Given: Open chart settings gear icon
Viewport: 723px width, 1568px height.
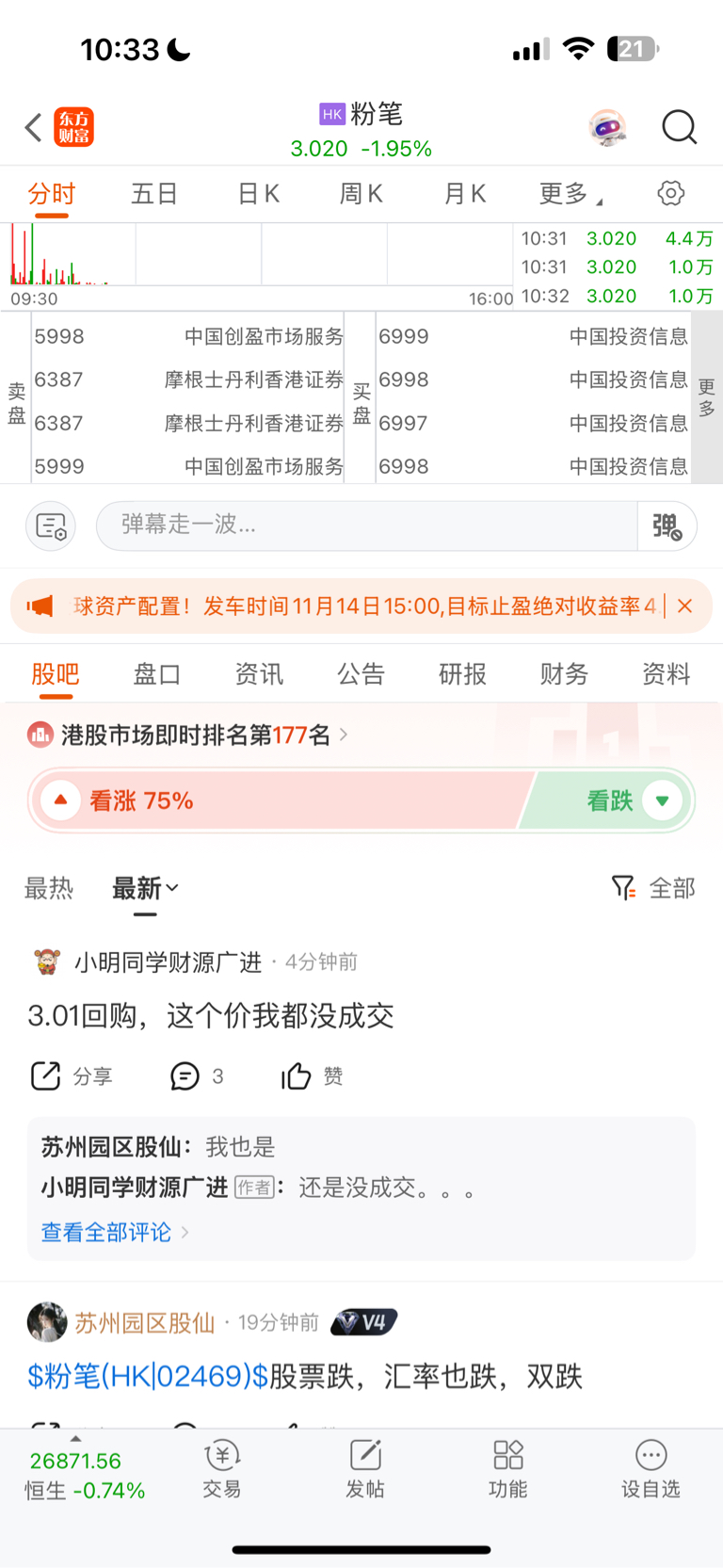Looking at the screenshot, I should pyautogui.click(x=670, y=193).
